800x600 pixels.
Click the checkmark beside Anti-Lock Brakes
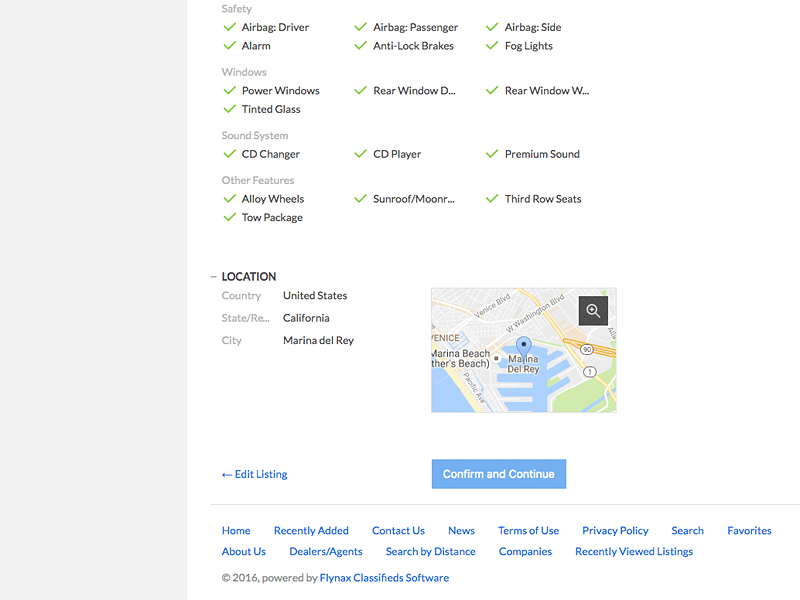click(x=361, y=45)
